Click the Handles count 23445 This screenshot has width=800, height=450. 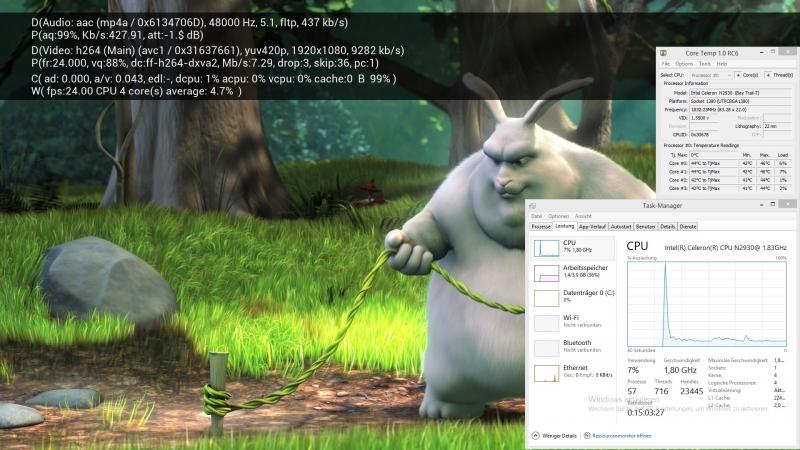[x=692, y=391]
